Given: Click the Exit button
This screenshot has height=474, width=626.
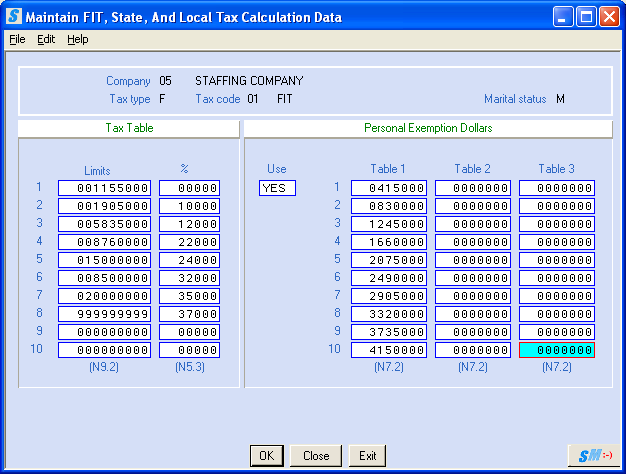Looking at the screenshot, I should click(x=368, y=456).
